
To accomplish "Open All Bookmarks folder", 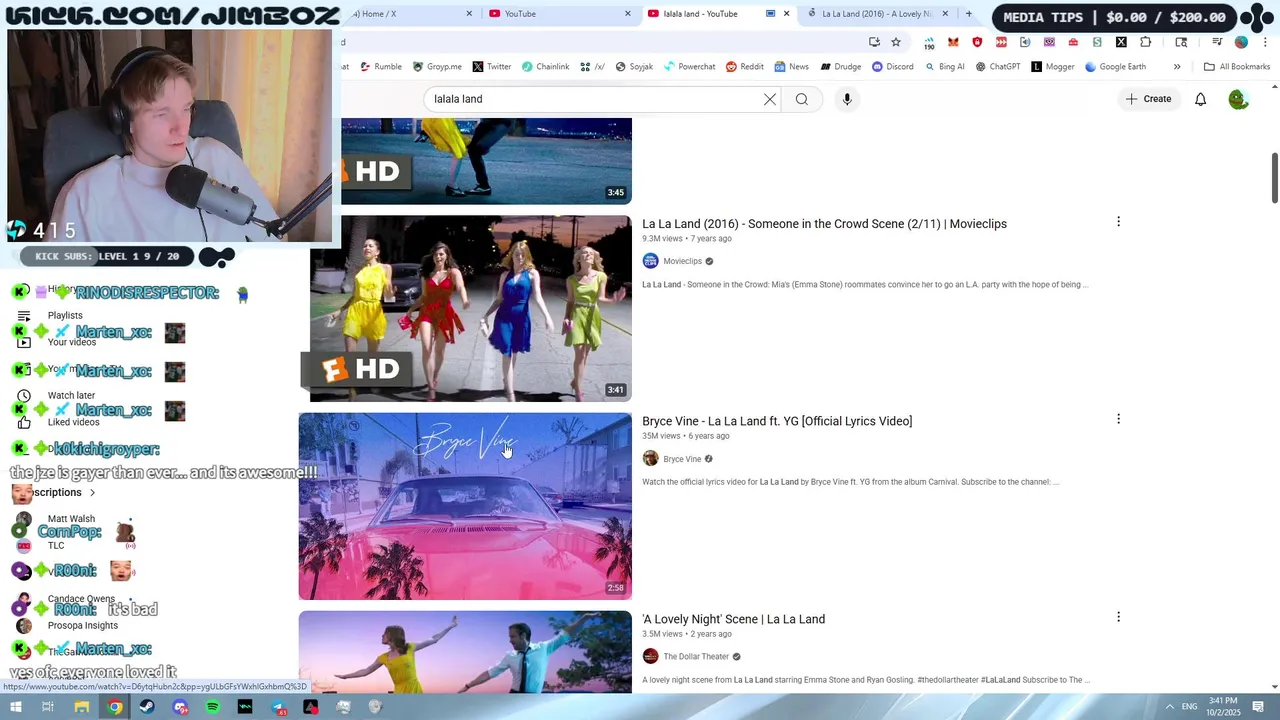I will [1237, 67].
